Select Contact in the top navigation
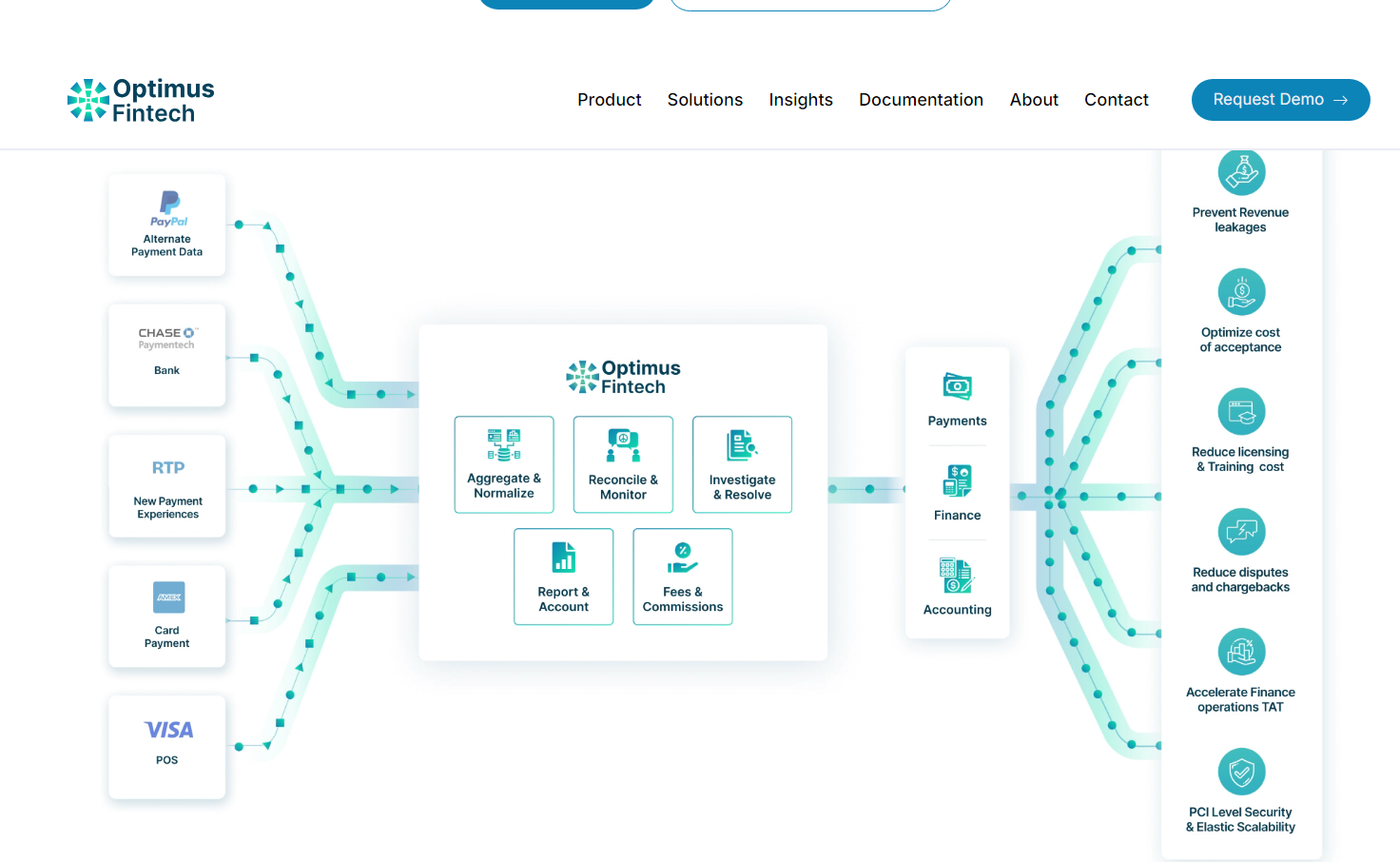Viewport: 1400px width, 862px height. (1117, 100)
